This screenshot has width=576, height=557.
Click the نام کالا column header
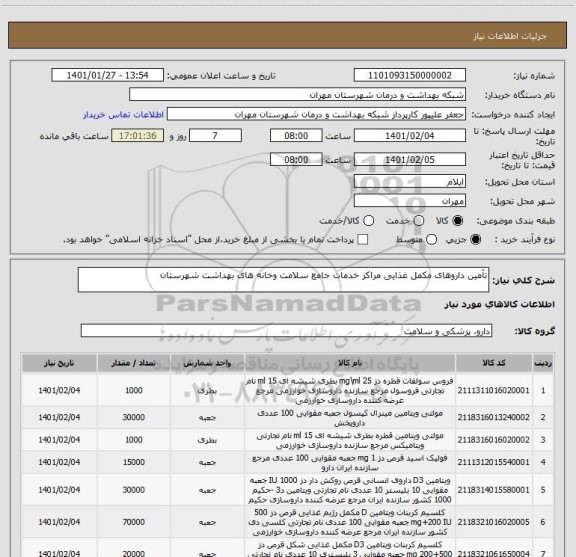(x=350, y=363)
